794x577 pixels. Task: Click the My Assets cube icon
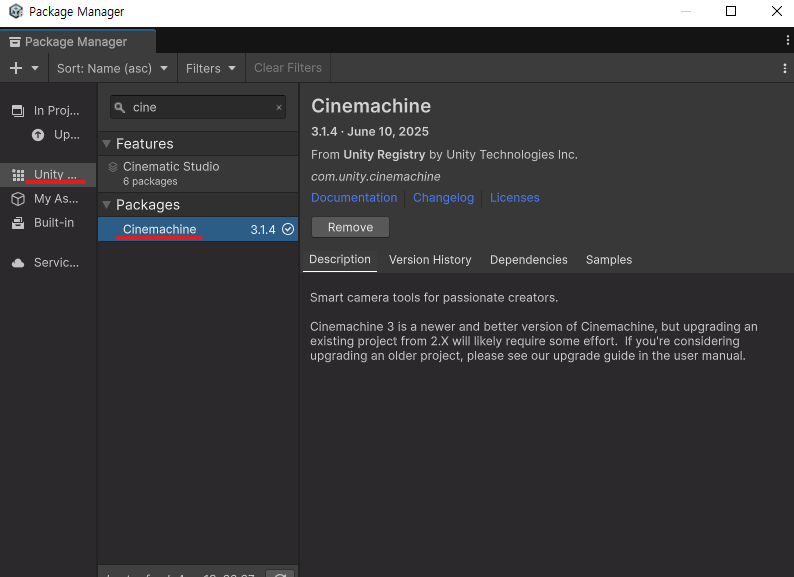tap(18, 199)
